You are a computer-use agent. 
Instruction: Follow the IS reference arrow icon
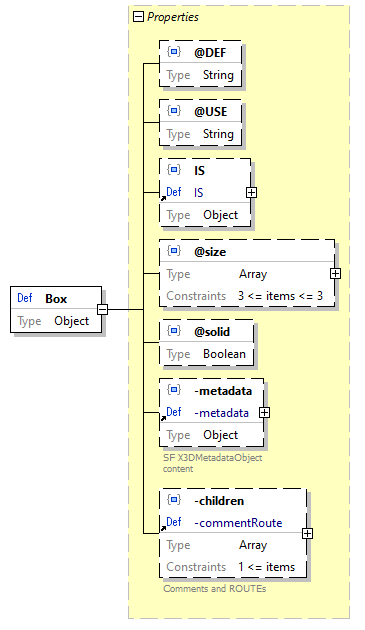tap(163, 198)
